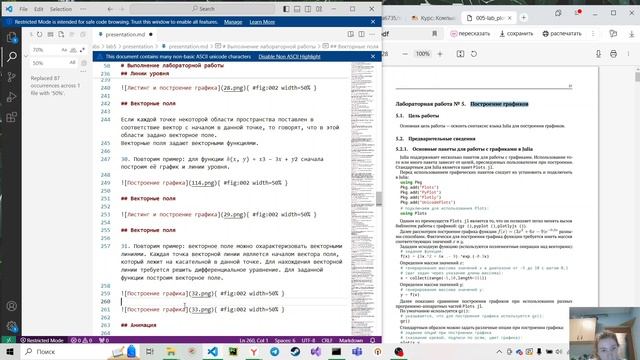The image size is (640, 360).
Task: Toggle search details ellipsis
Action: click(83, 71)
